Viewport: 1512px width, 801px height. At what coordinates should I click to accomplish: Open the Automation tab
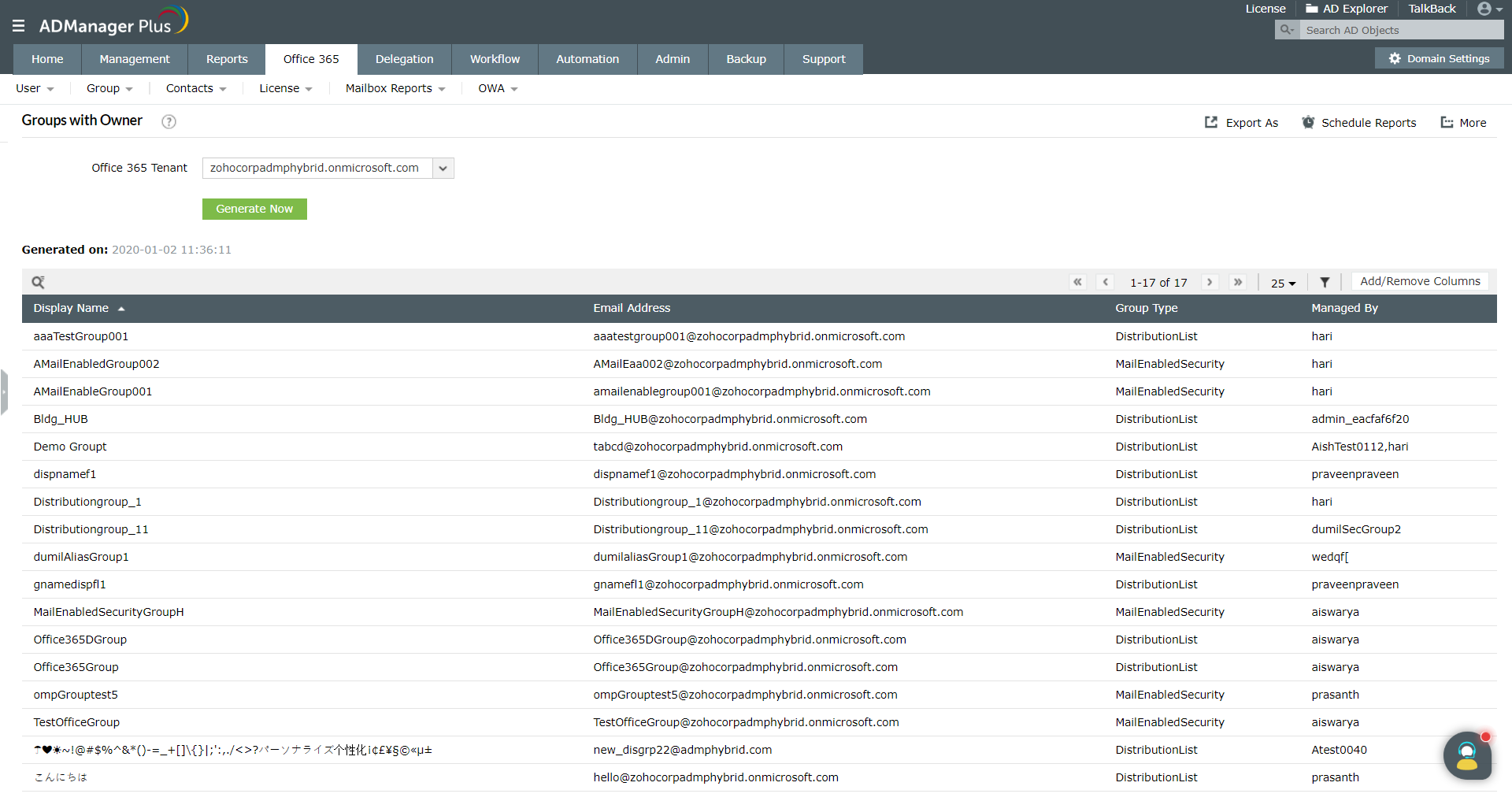(x=587, y=58)
